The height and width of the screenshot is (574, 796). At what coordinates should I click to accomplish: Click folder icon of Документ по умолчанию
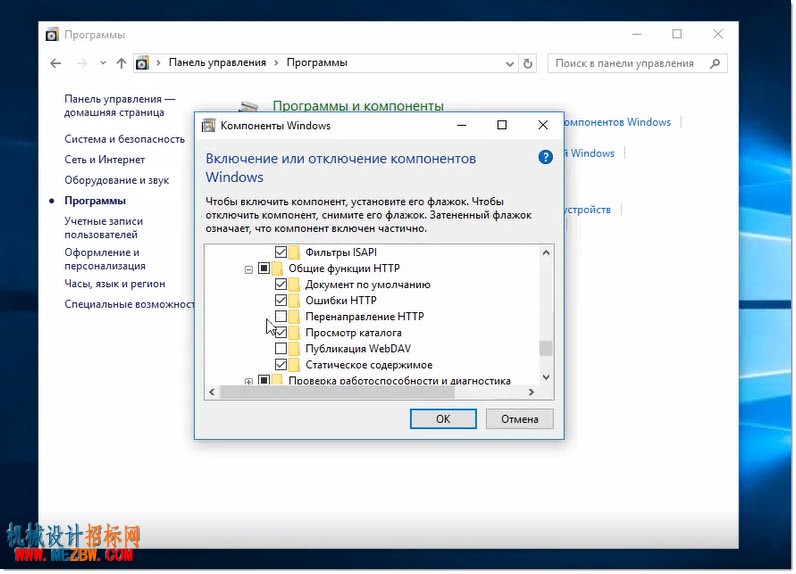click(x=294, y=284)
